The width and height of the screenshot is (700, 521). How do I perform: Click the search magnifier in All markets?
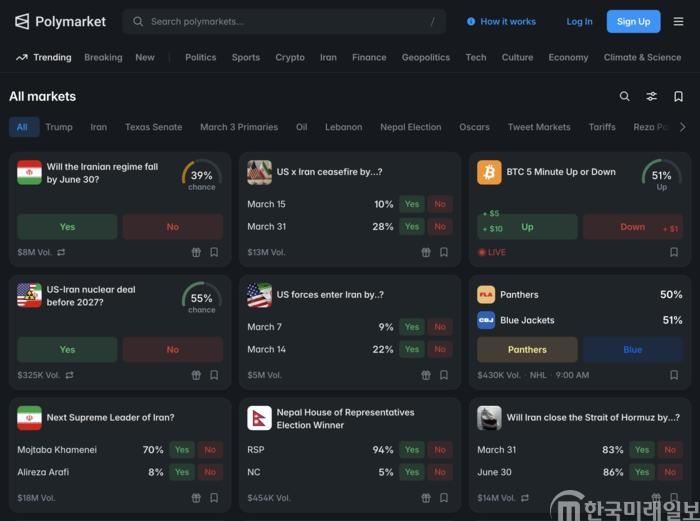625,96
